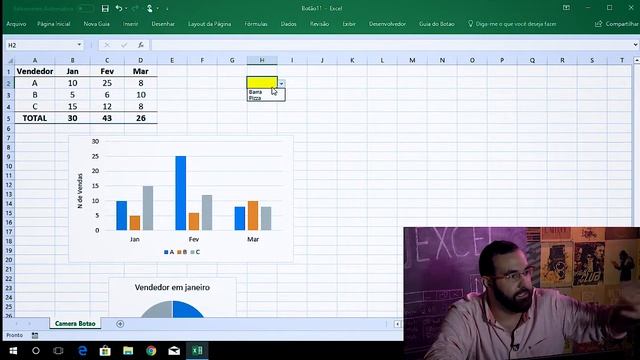The height and width of the screenshot is (360, 640).
Task: Open the Fórmulas ribbon tab
Action: click(256, 24)
